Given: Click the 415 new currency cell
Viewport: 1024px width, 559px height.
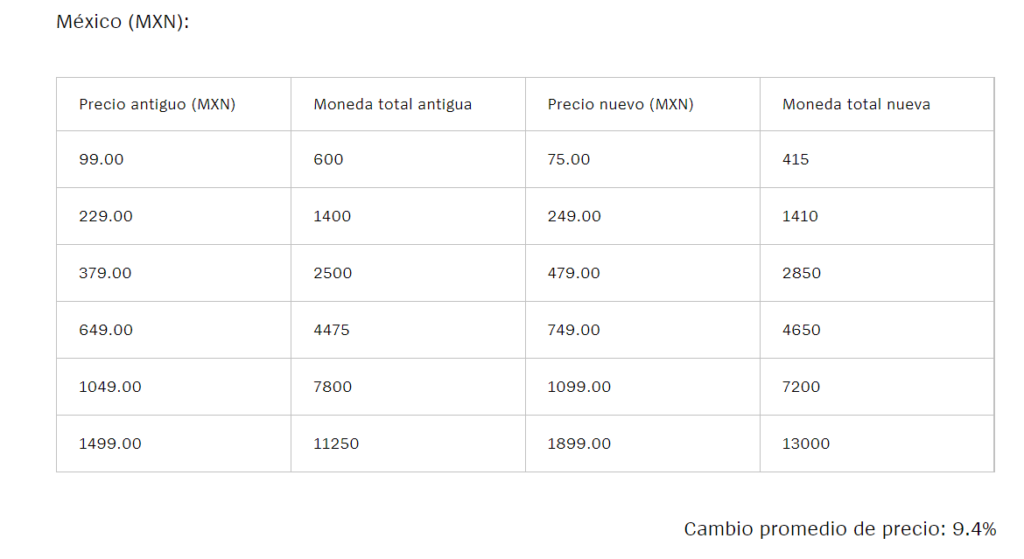Looking at the screenshot, I should point(796,159).
